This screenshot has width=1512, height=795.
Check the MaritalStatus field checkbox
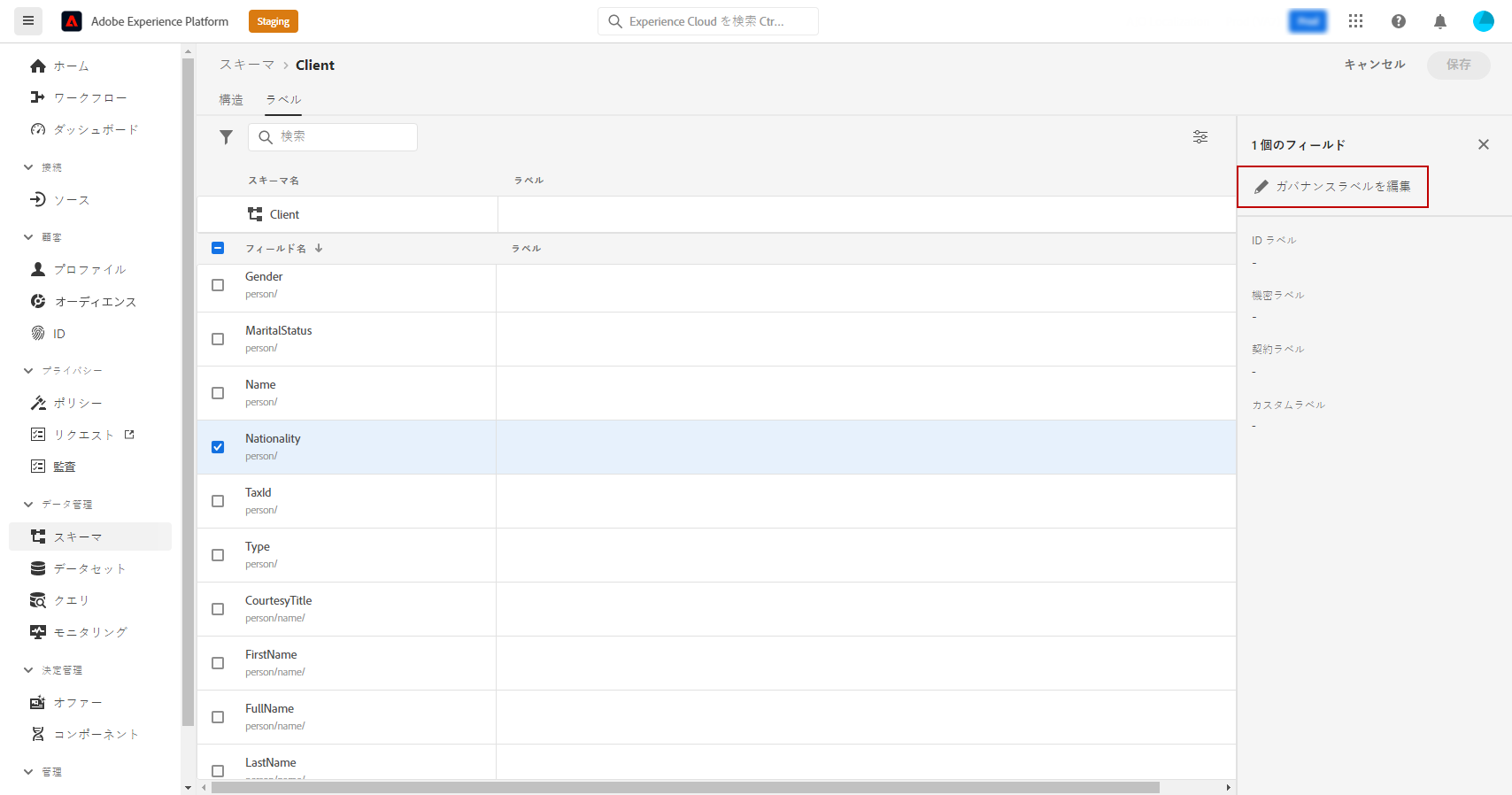click(x=218, y=339)
